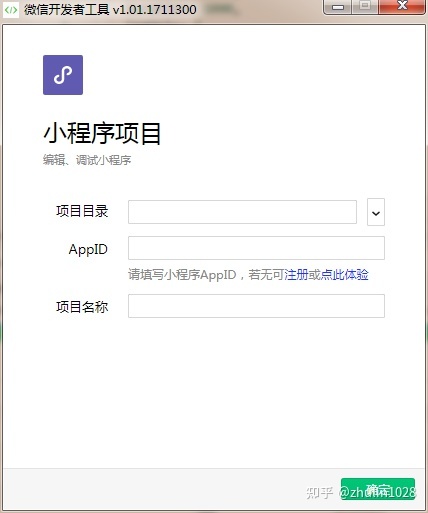Click the 编辑、调试小程序 subtitle text
The image size is (428, 513).
(x=87, y=160)
